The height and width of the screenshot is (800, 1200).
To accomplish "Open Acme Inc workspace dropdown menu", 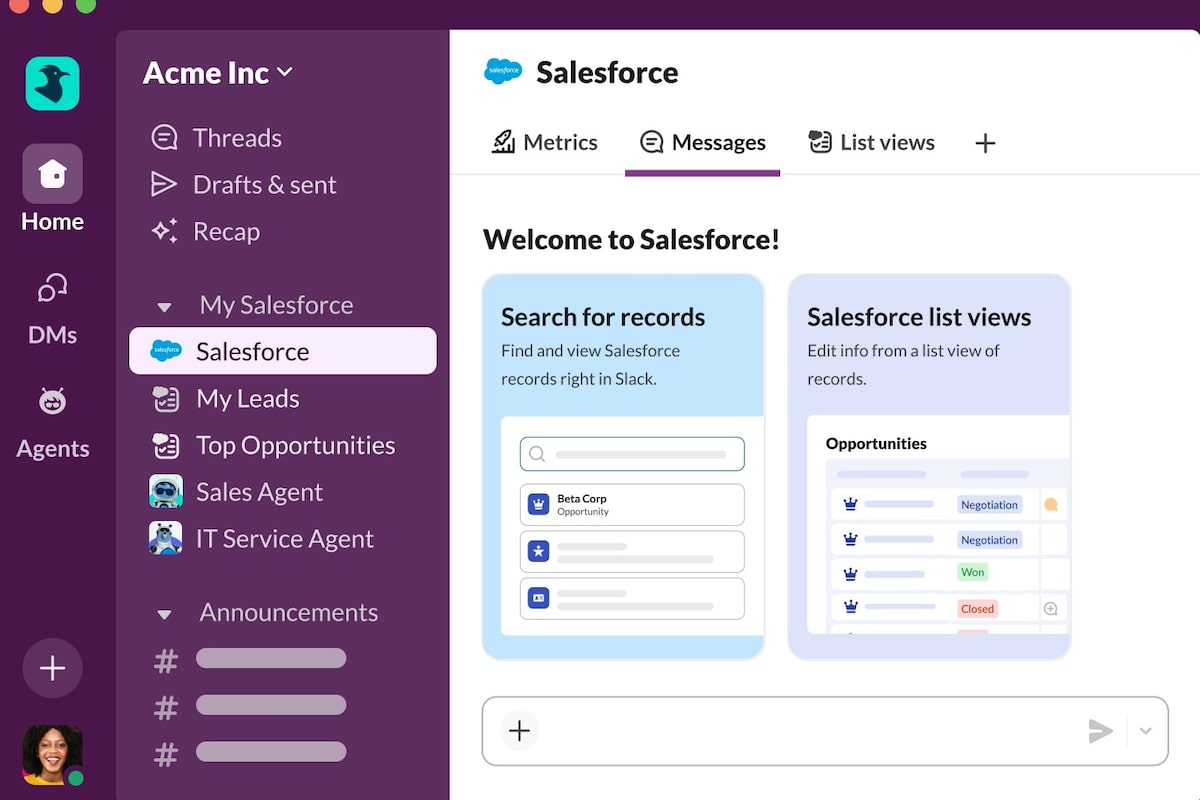I will pyautogui.click(x=218, y=73).
